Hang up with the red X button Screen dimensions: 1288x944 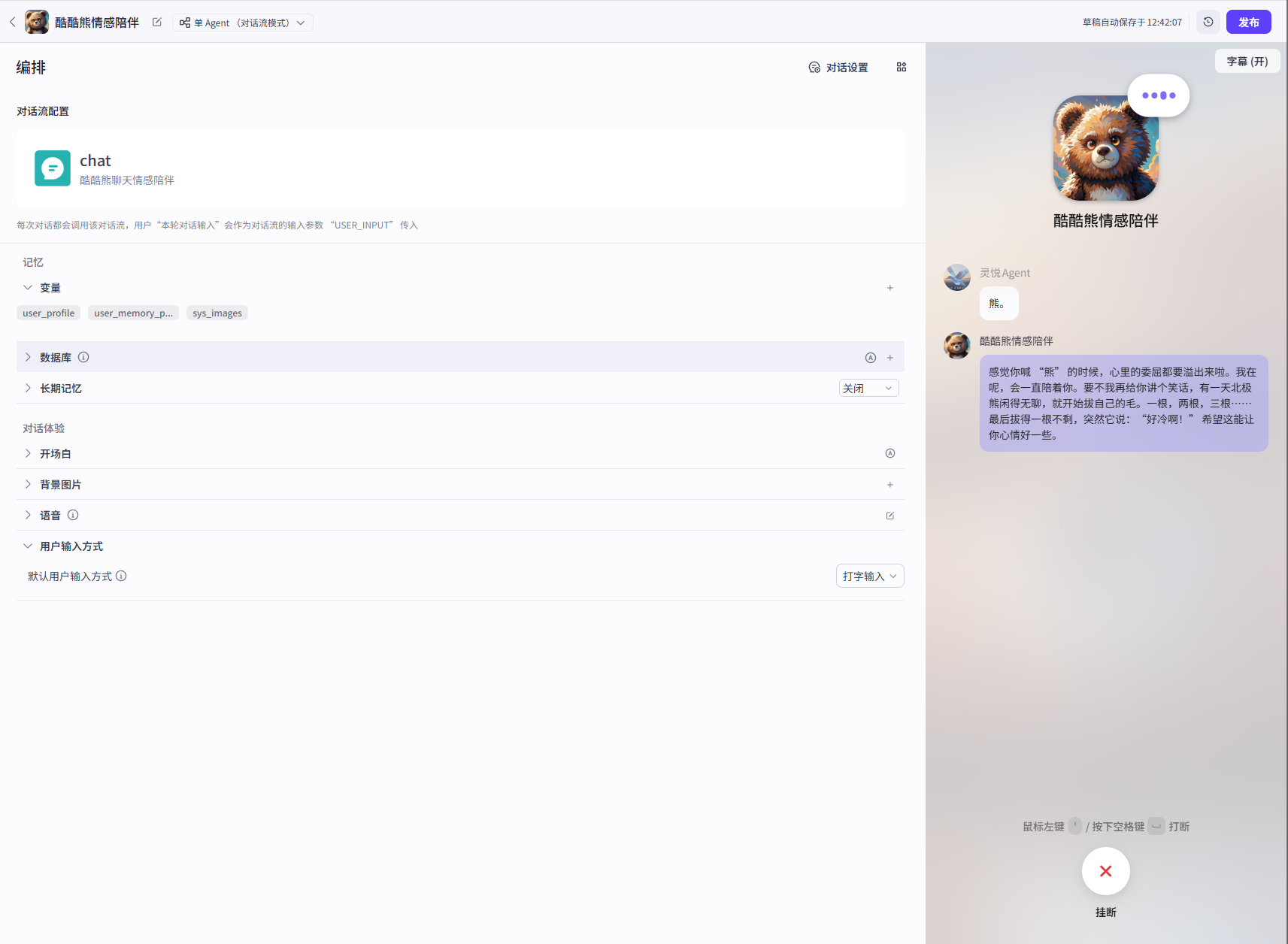pos(1105,871)
